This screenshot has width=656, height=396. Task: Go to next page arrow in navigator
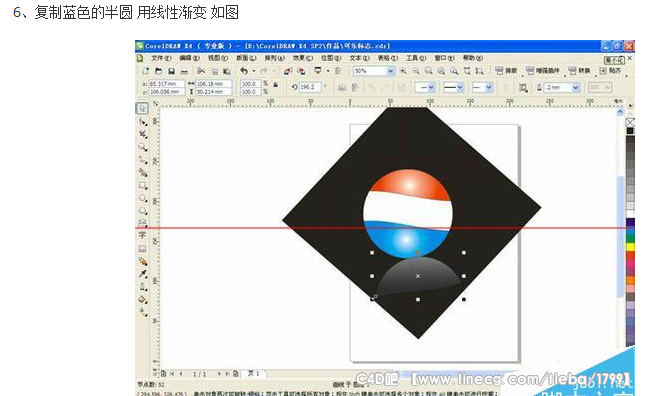click(219, 374)
